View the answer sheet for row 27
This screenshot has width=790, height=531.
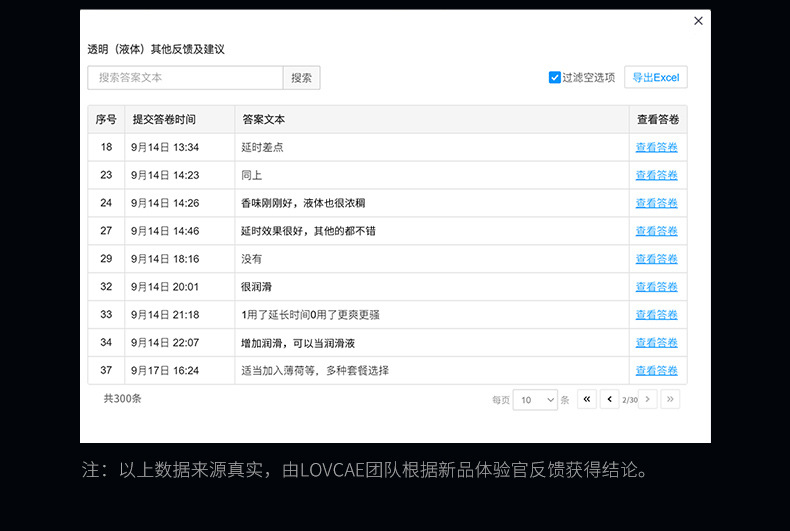(x=656, y=231)
